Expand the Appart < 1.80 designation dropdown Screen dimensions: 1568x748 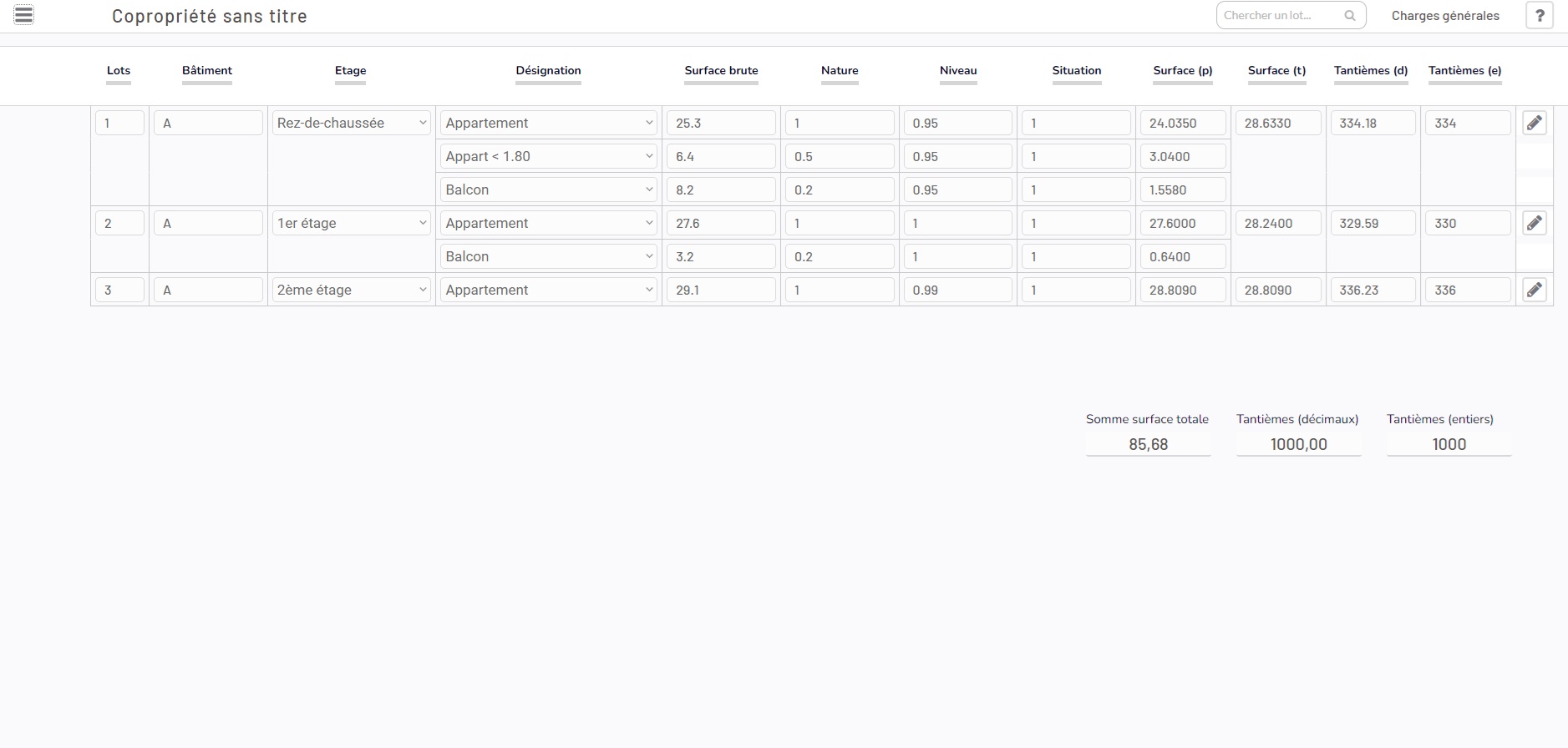[548, 157]
